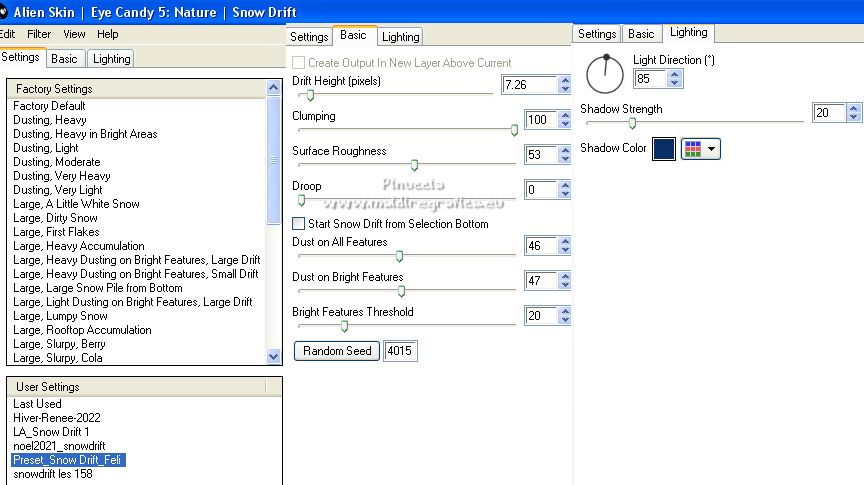Select 'Preset_Snow Drift_Feli' user setting
The height and width of the screenshot is (485, 864).
click(x=68, y=460)
